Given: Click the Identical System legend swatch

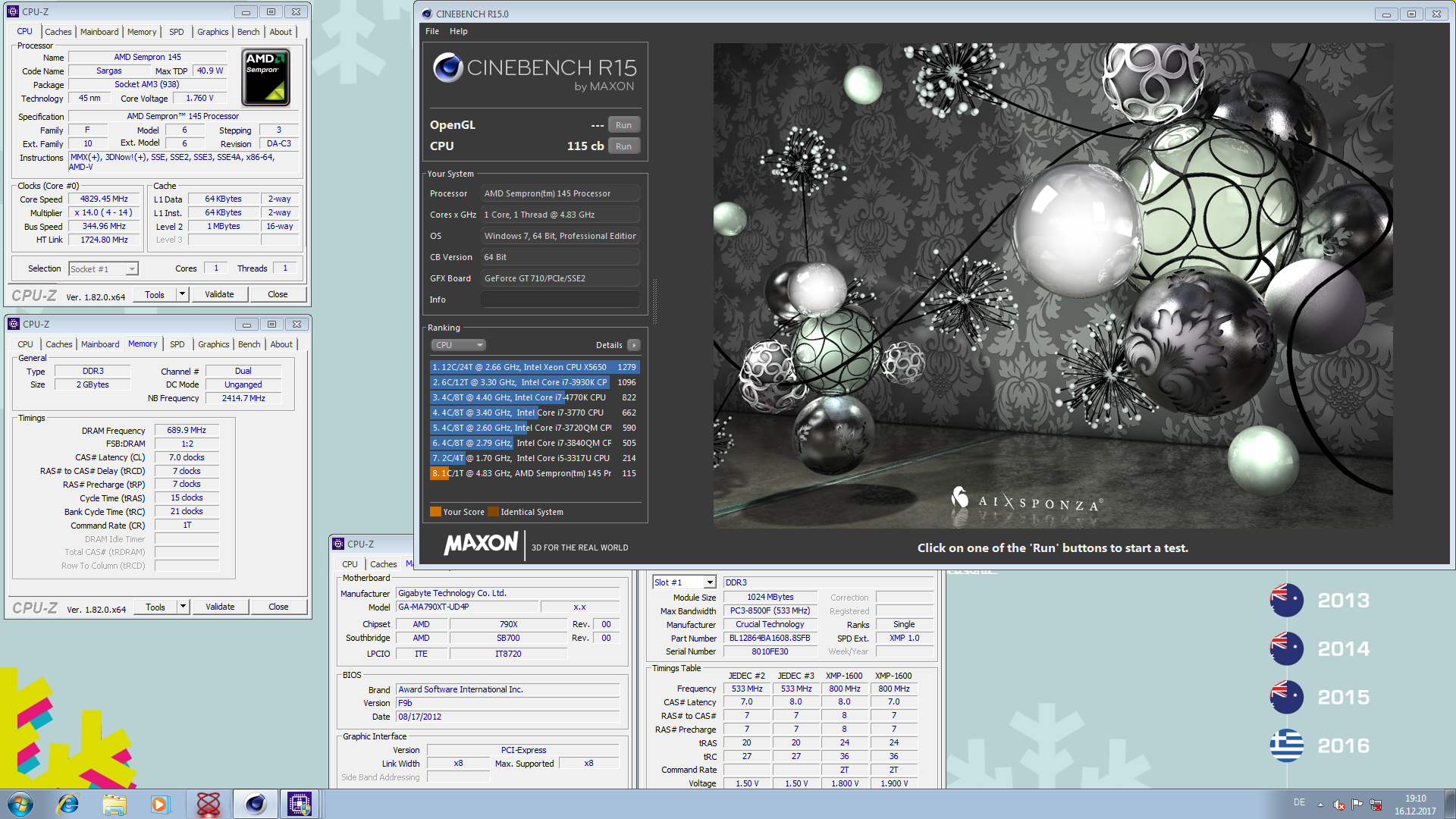Looking at the screenshot, I should (493, 512).
